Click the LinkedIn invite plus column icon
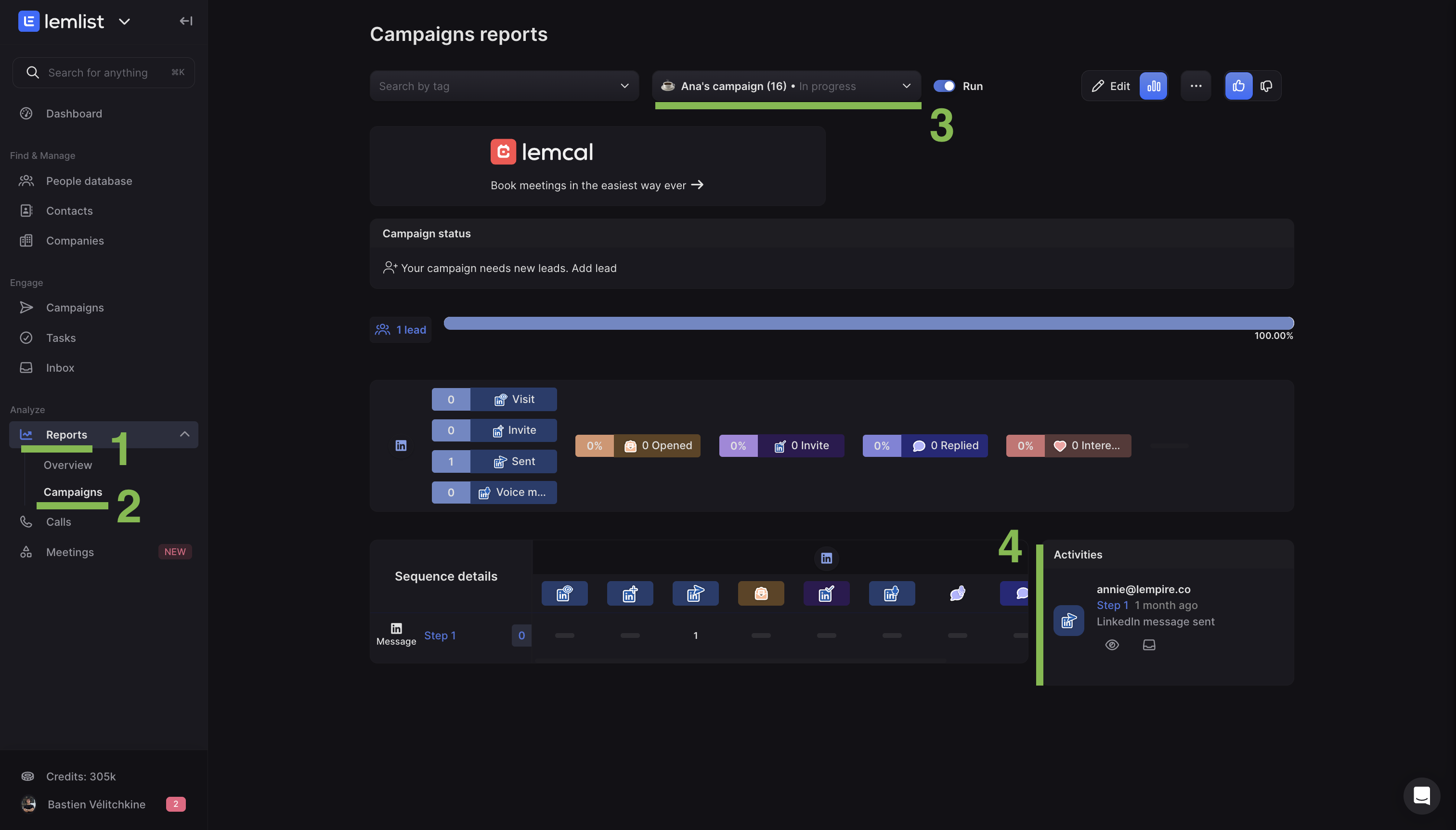1456x830 pixels. coord(630,594)
